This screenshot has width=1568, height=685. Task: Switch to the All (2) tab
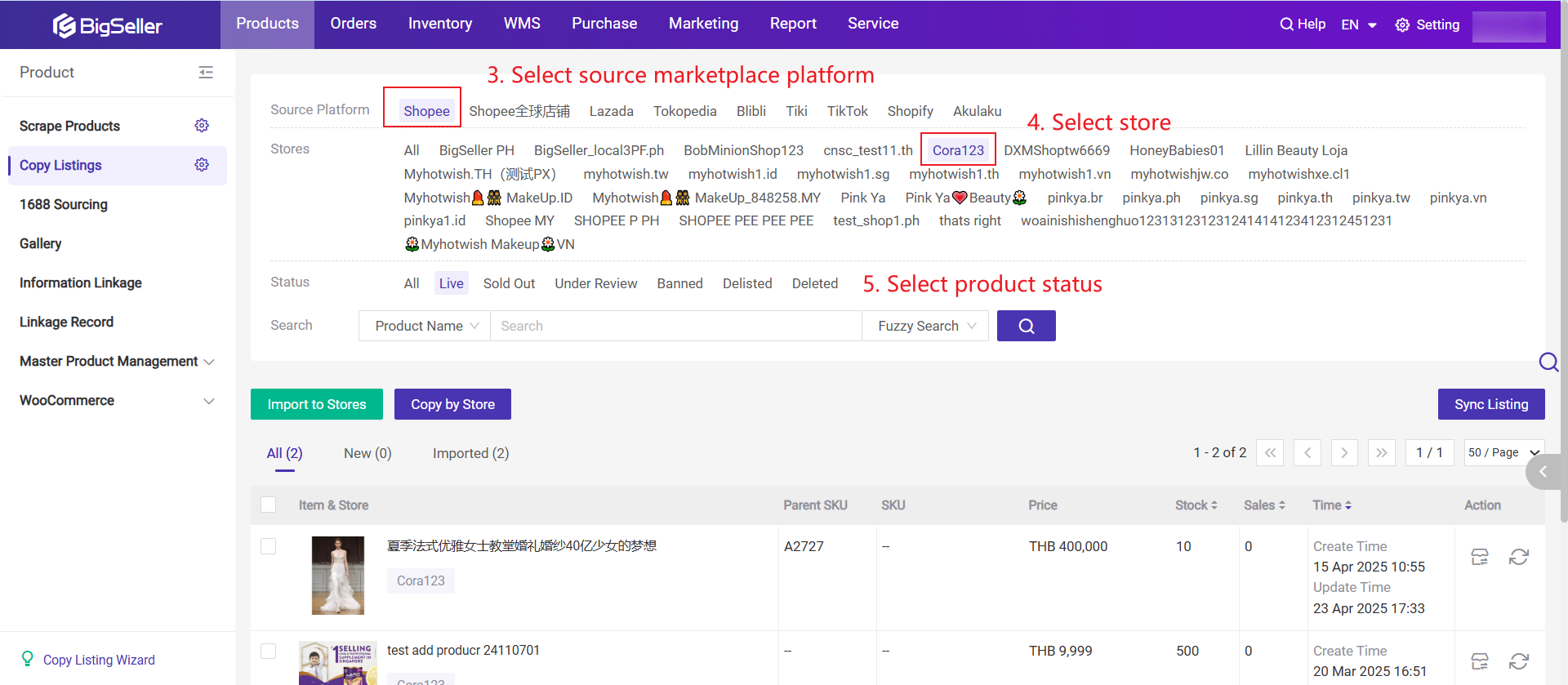click(x=284, y=453)
